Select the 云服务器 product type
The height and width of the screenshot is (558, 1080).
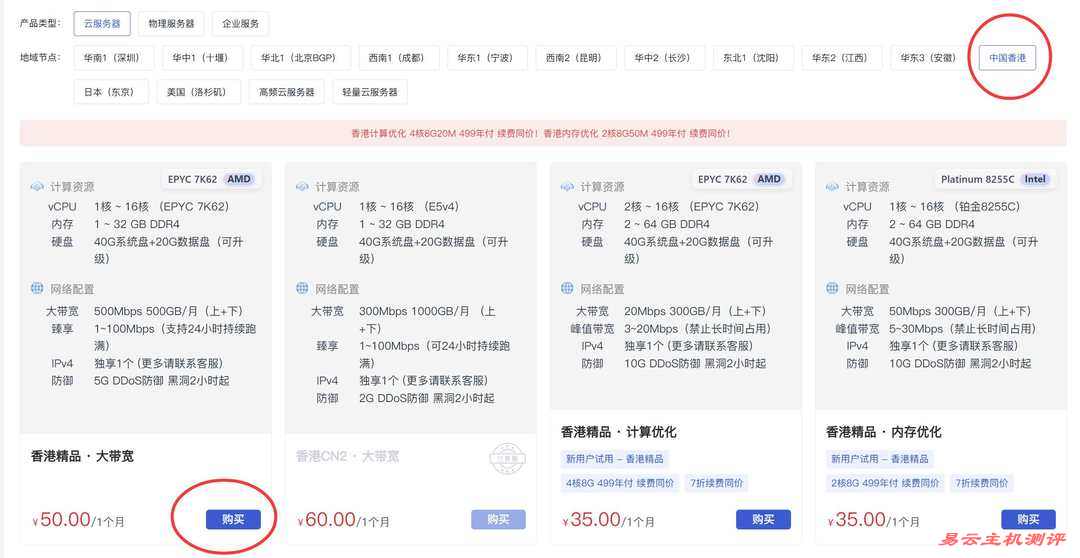[102, 23]
